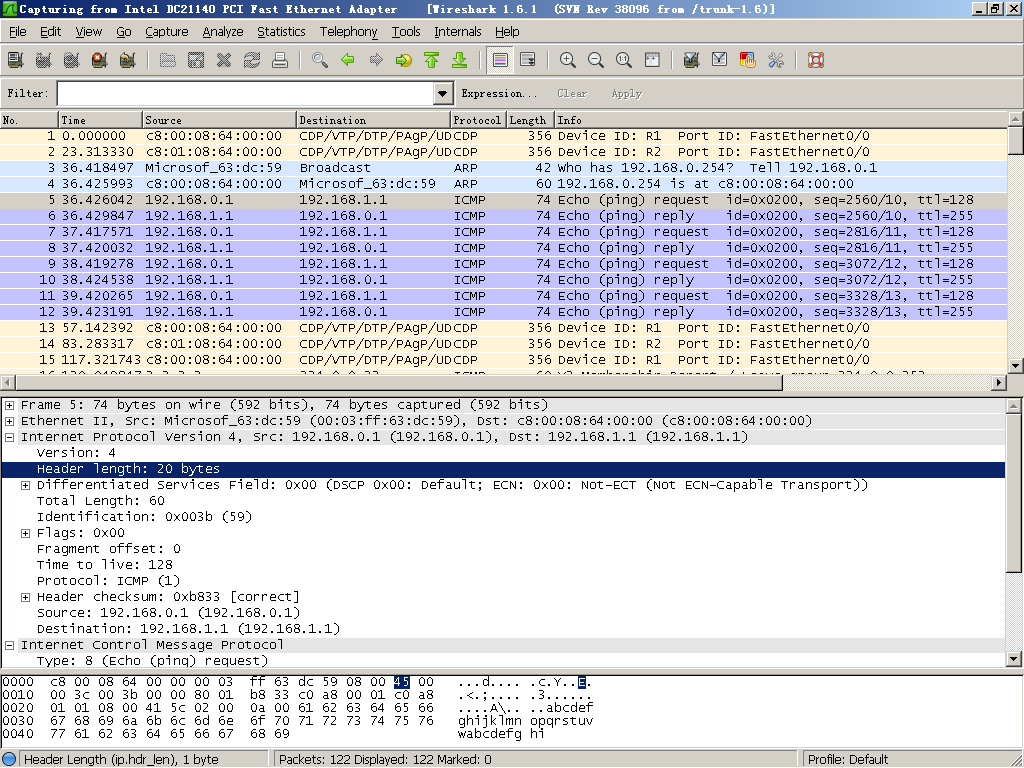Expand the Frame 5 tree node
Screen dimensions: 1024x768
coord(10,405)
